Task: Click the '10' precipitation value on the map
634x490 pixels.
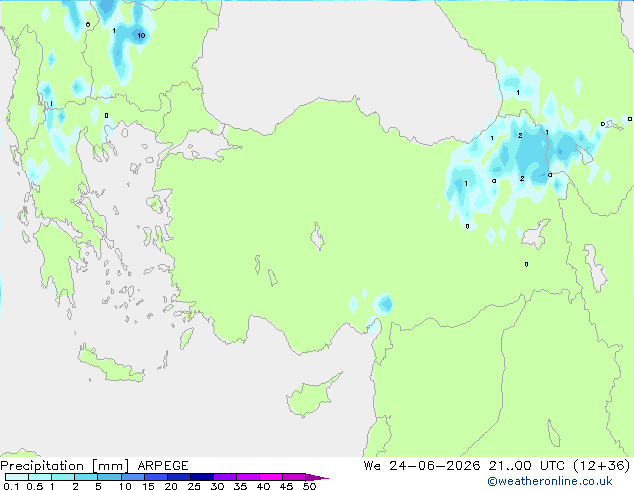Action: pyautogui.click(x=141, y=36)
